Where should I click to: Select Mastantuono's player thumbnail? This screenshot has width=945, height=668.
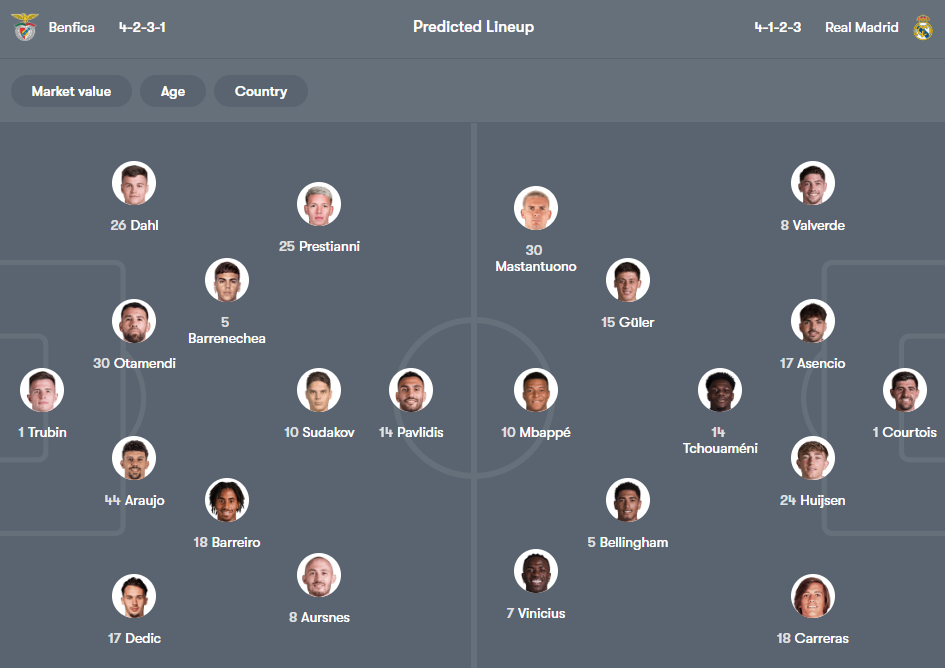(536, 208)
